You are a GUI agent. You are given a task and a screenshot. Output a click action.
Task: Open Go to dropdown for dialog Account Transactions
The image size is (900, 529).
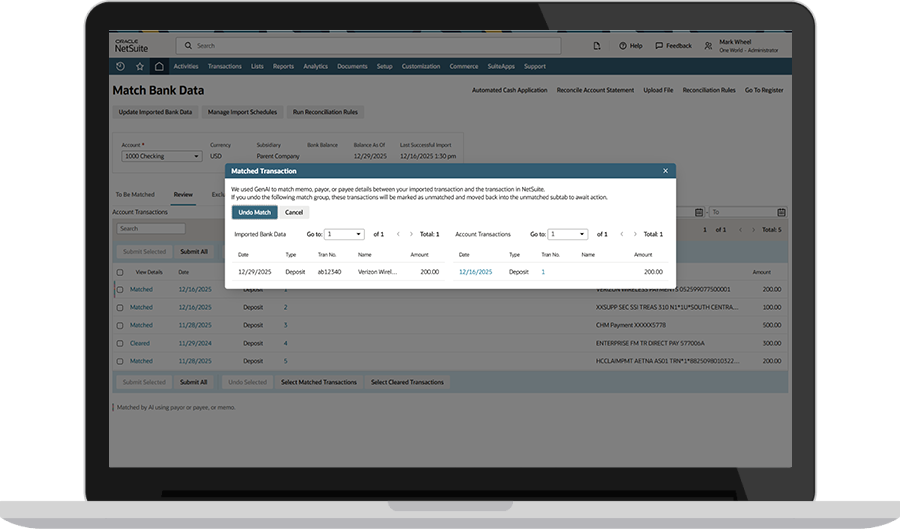click(567, 234)
